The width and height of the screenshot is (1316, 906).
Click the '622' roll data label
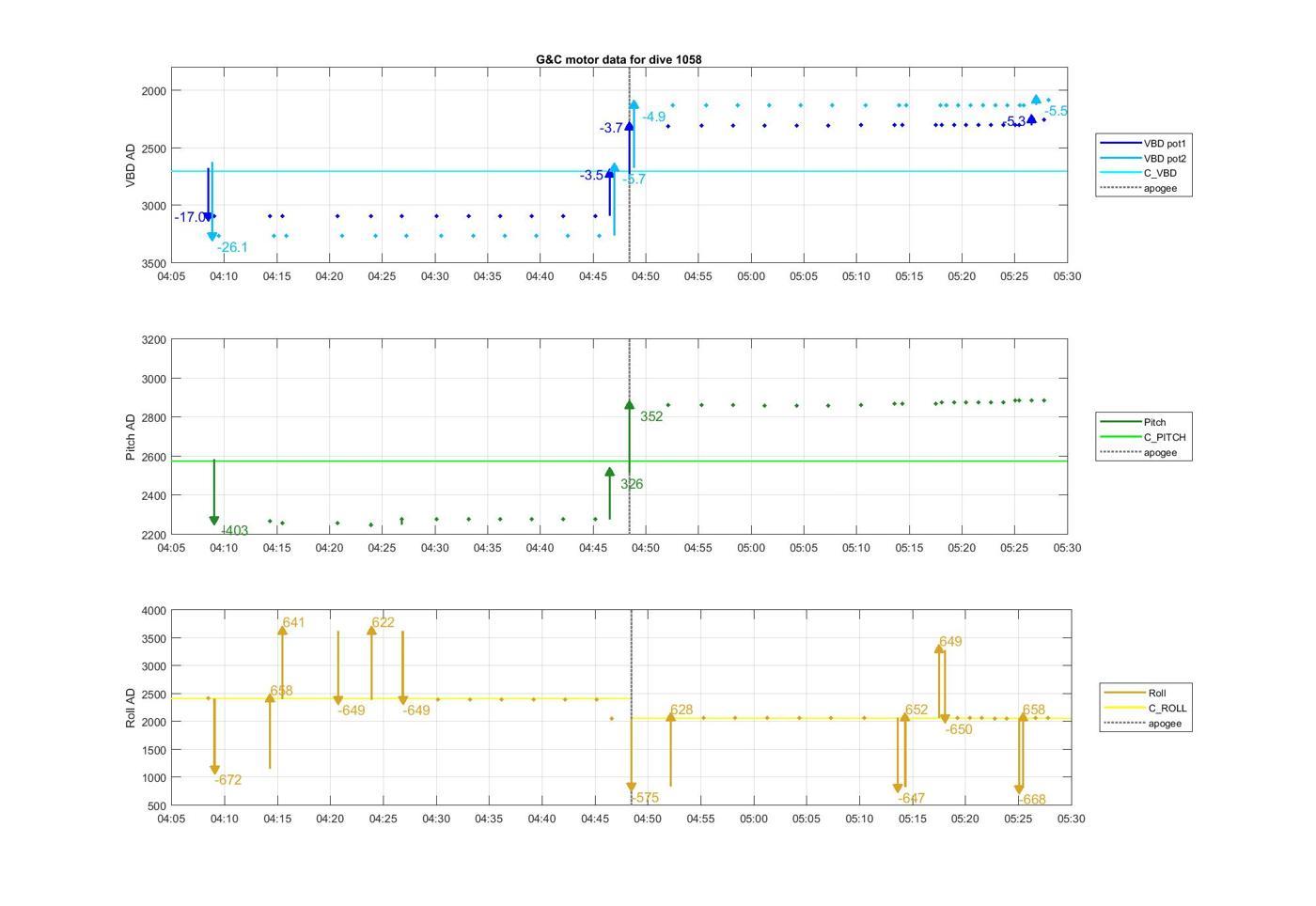point(383,622)
